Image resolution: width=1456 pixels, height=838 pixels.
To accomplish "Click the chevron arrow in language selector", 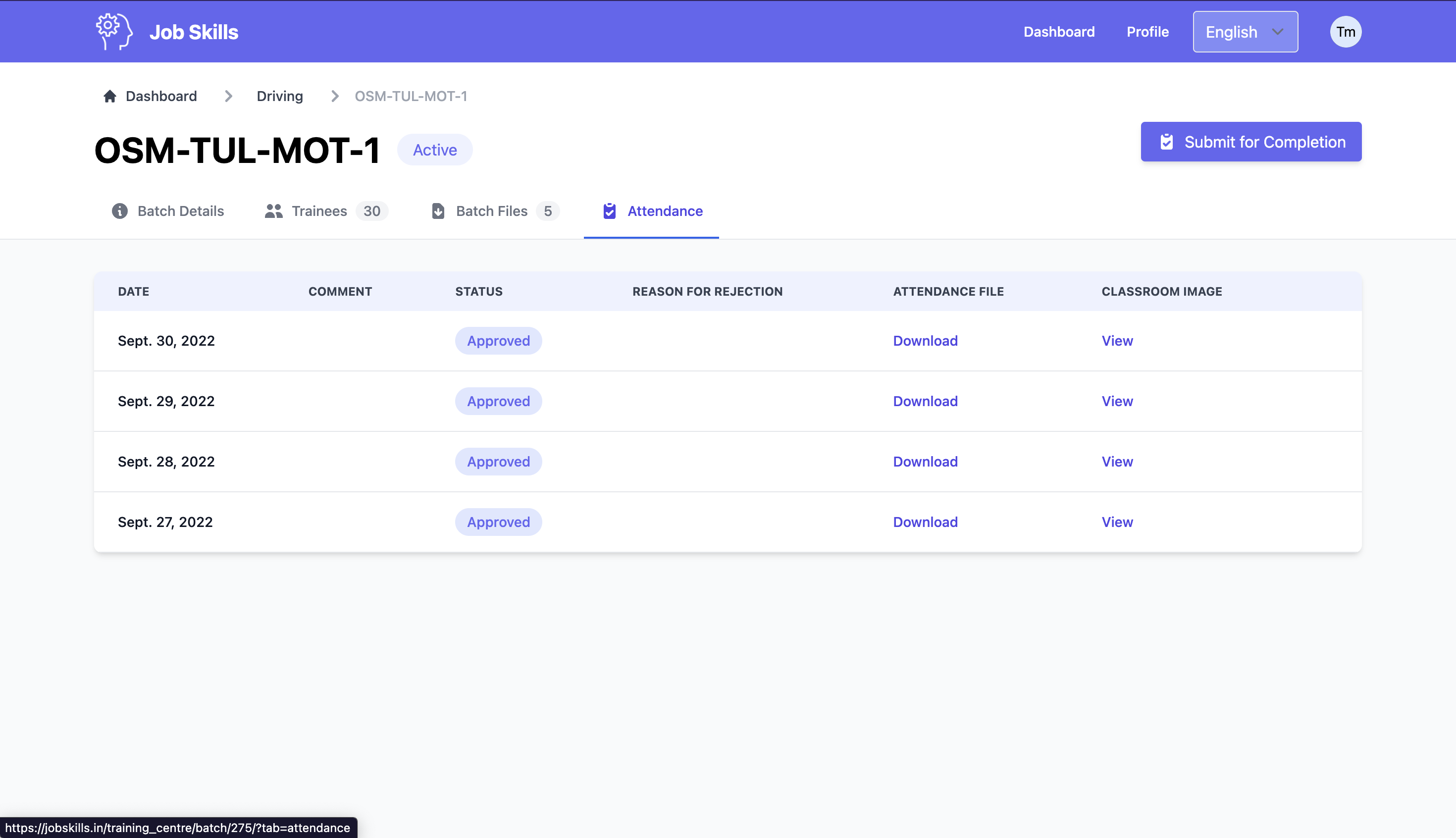I will (1278, 32).
